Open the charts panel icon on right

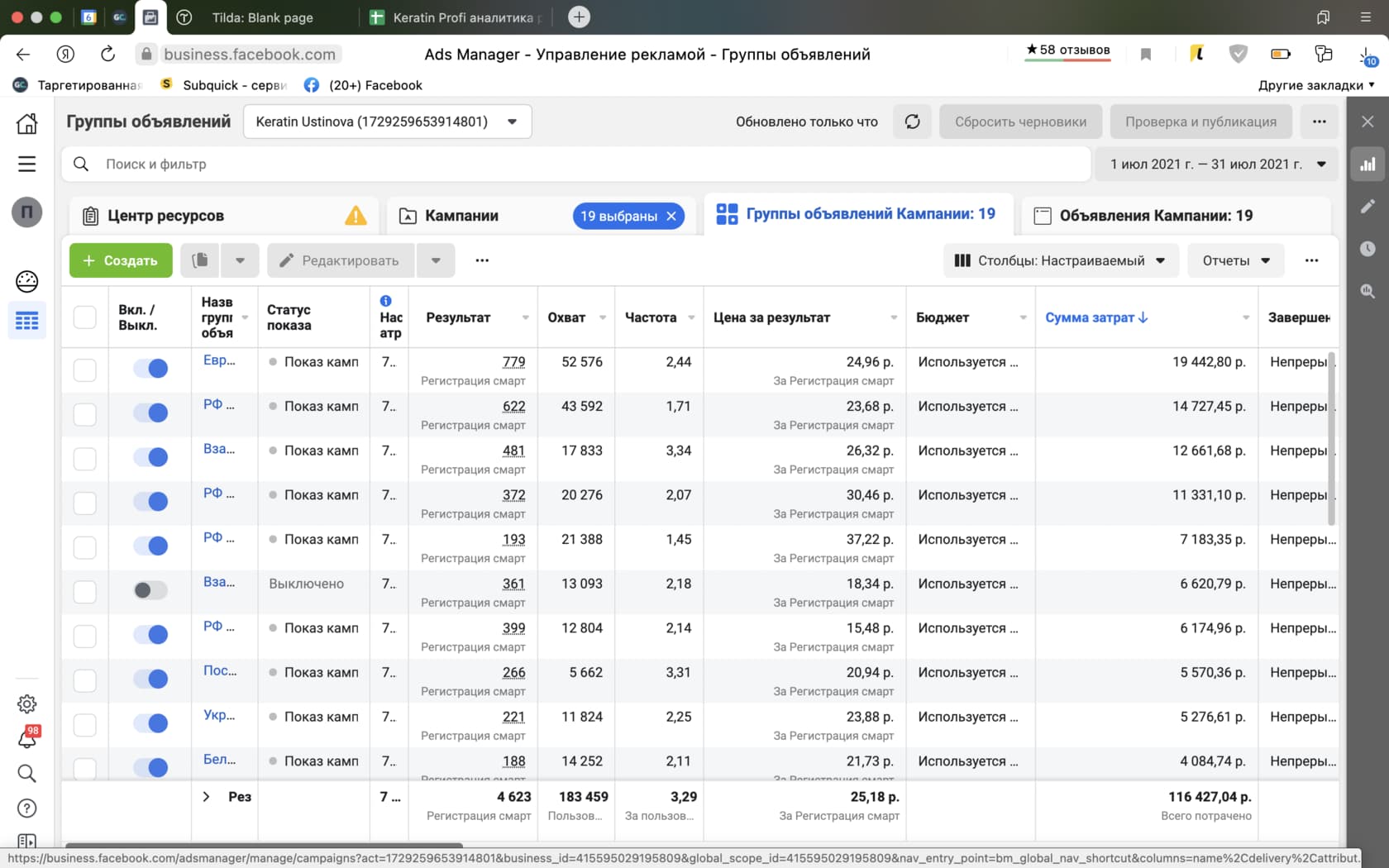tap(1368, 164)
